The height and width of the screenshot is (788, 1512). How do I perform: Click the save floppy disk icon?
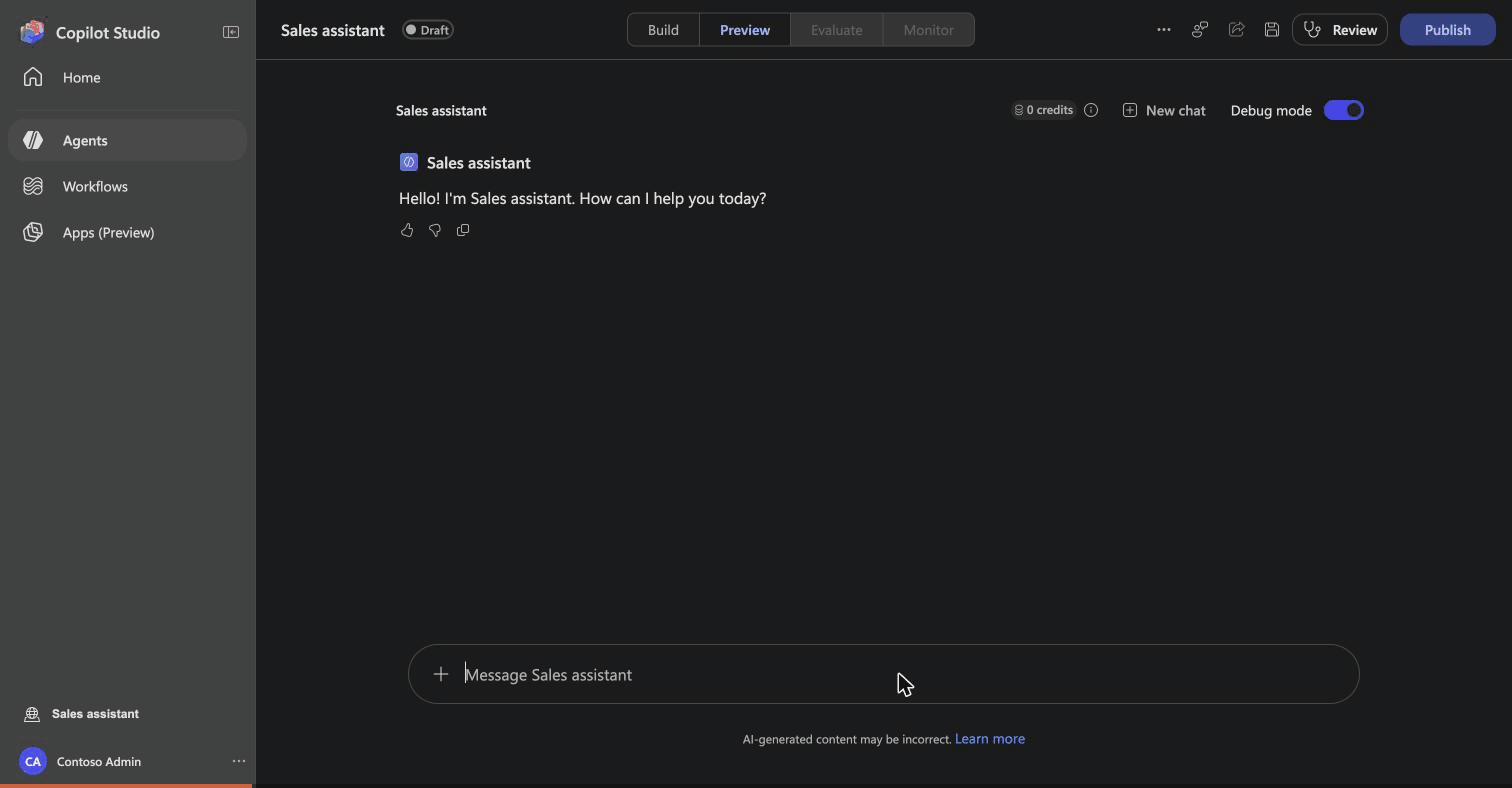[1272, 30]
